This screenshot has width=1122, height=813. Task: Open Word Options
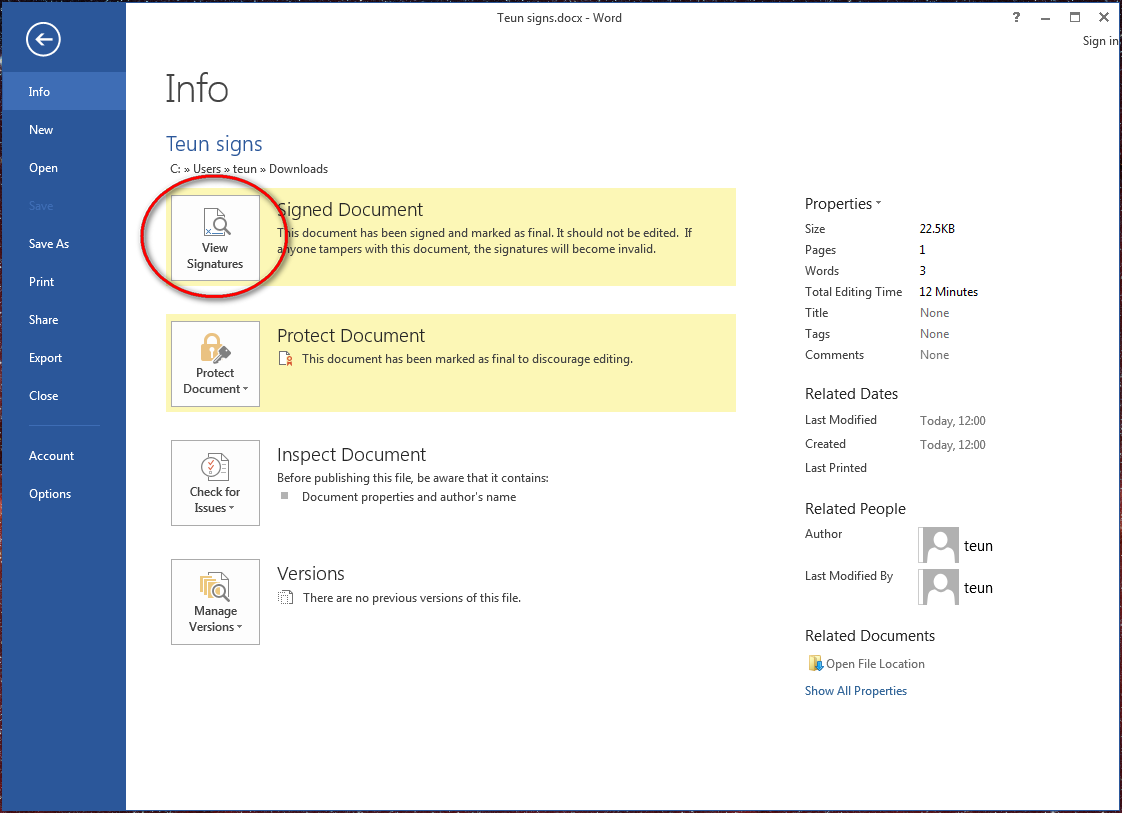click(50, 494)
